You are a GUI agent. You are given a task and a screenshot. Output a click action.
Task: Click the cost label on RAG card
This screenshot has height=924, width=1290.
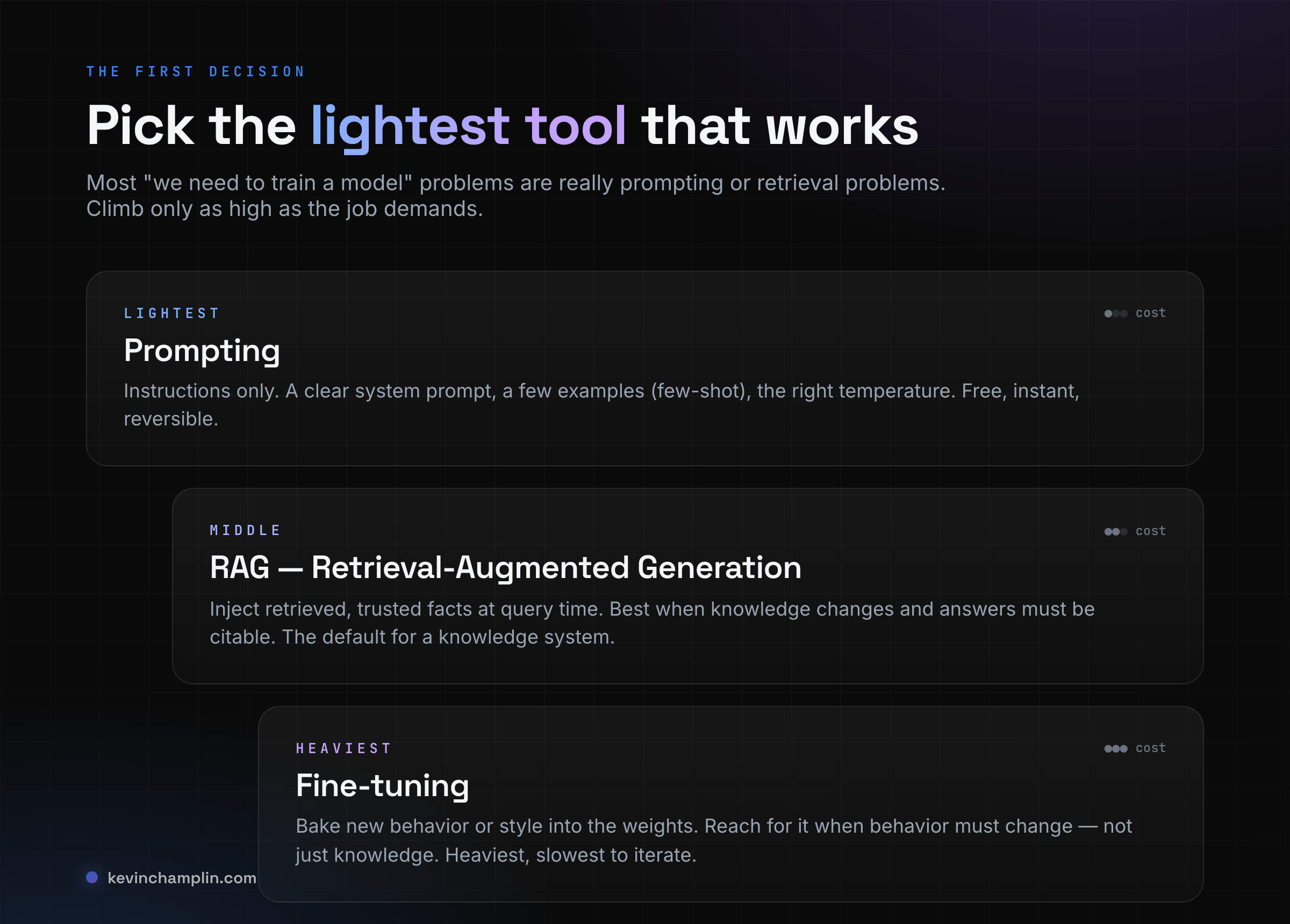[x=1151, y=531]
